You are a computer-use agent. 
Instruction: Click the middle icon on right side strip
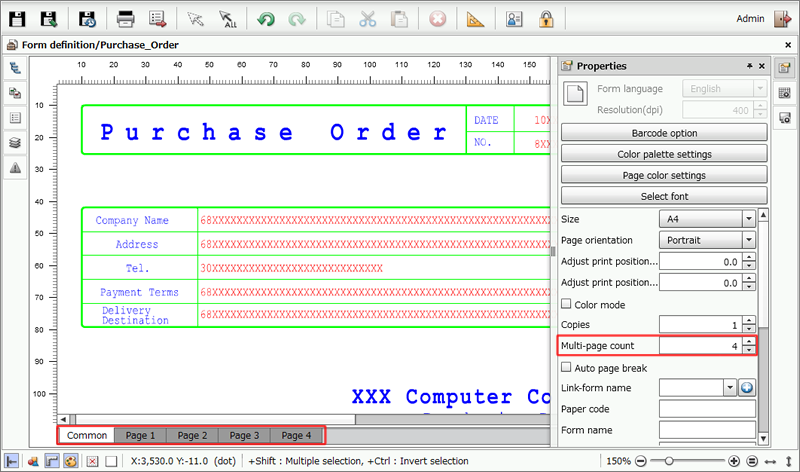pos(784,93)
